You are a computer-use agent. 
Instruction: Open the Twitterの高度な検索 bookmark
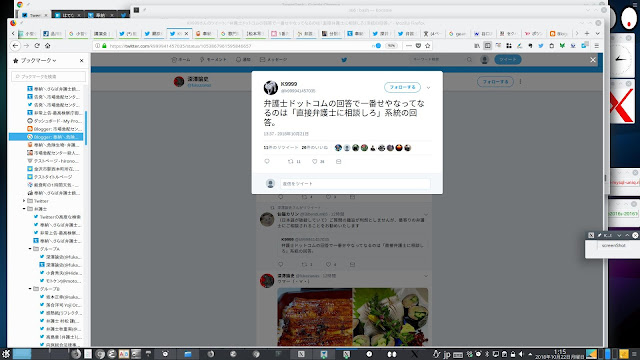[x=57, y=217]
